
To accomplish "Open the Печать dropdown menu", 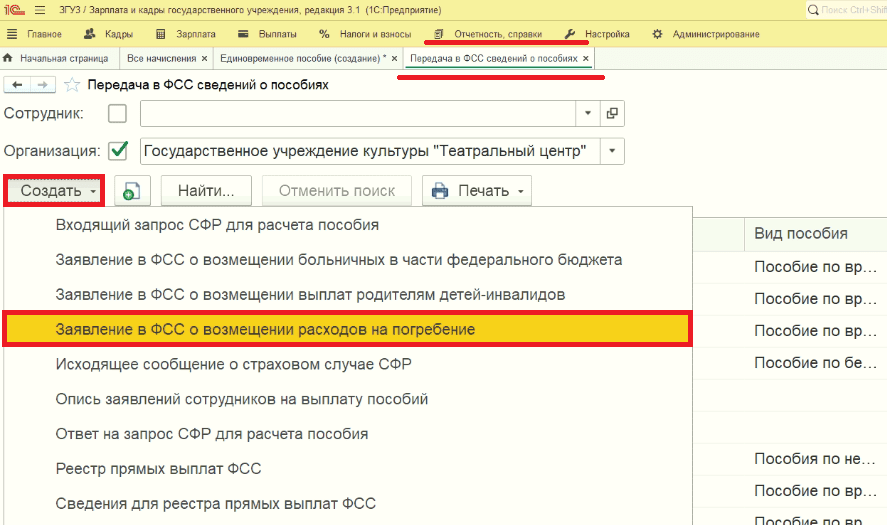I will [x=477, y=191].
